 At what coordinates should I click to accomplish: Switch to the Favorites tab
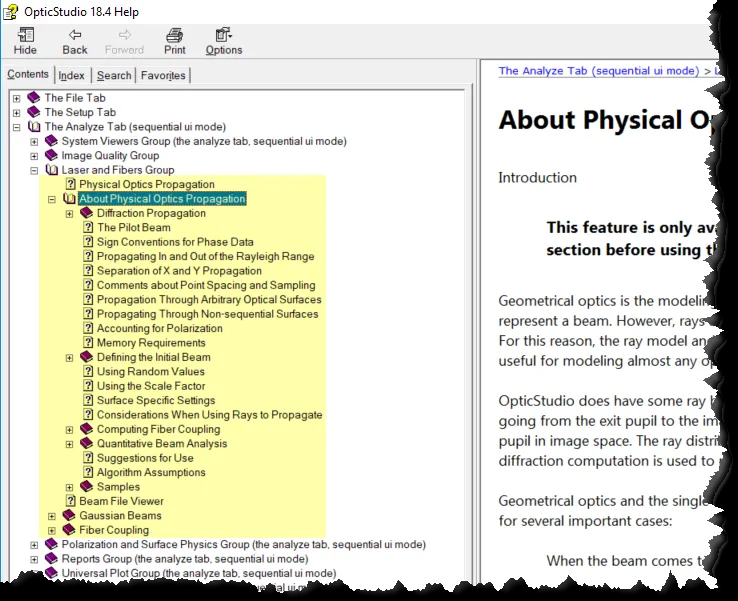pyautogui.click(x=163, y=75)
